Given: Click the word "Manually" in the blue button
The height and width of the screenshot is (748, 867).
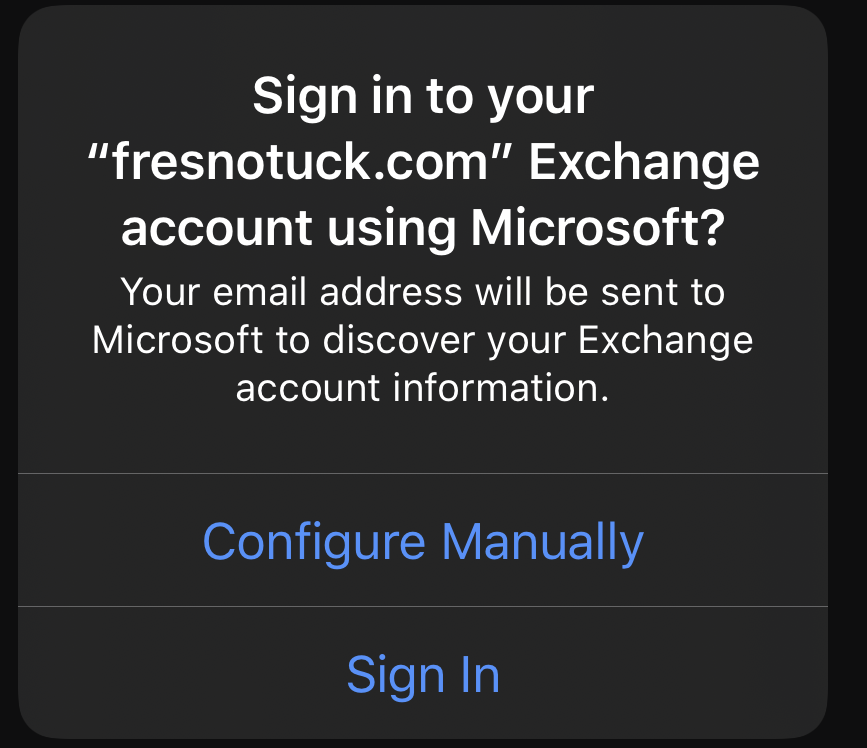Looking at the screenshot, I should tap(542, 542).
